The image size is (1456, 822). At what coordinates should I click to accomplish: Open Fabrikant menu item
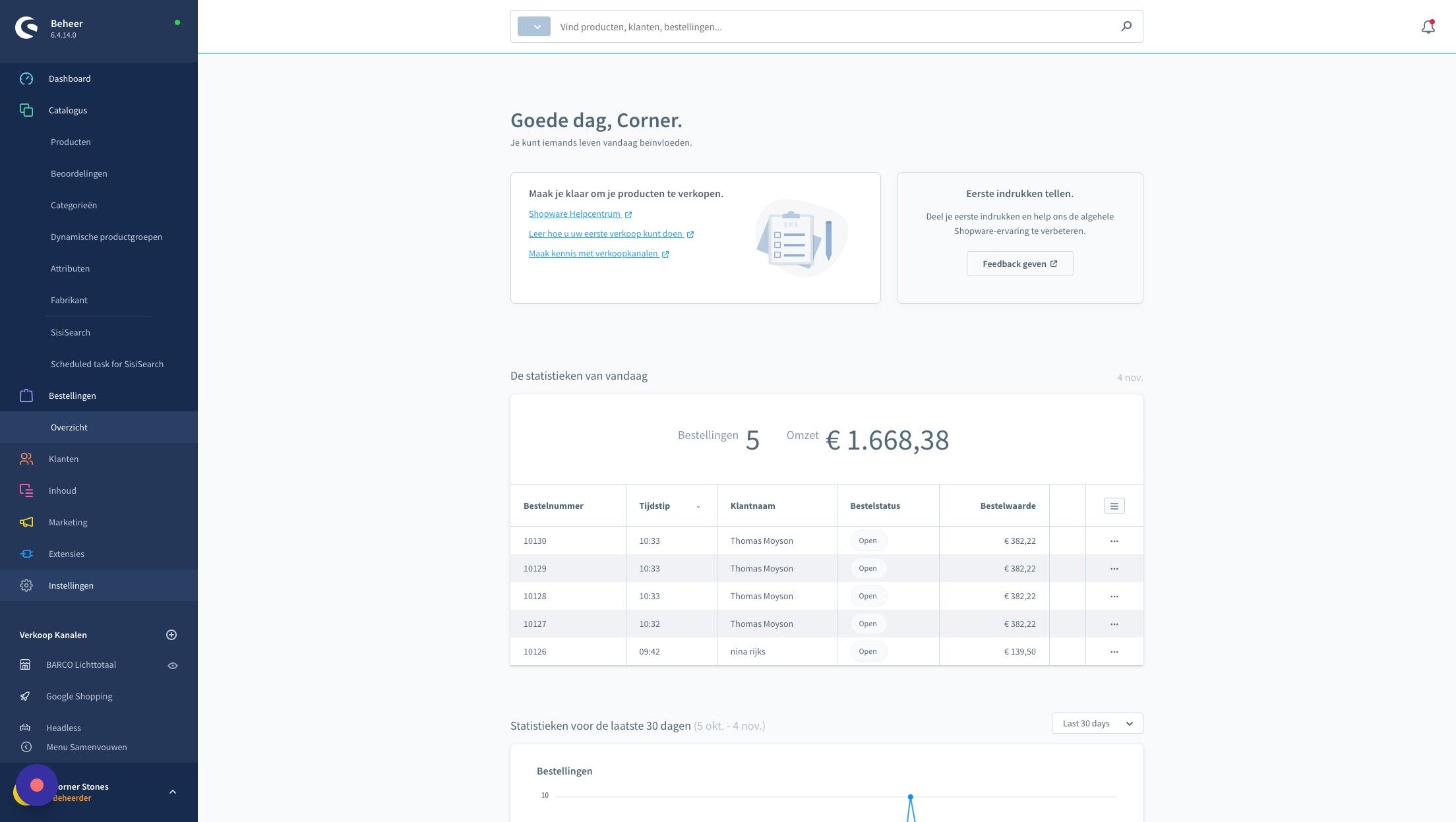pos(69,300)
